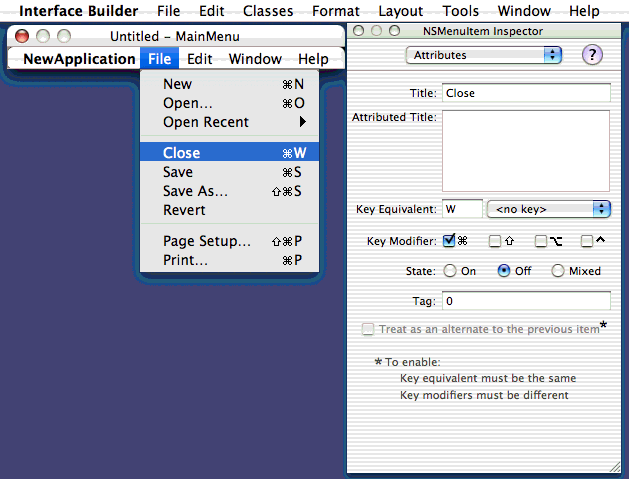Minimize the NSMenuItem Inspector panel
Image resolution: width=629 pixels, height=479 pixels.
[378, 31]
